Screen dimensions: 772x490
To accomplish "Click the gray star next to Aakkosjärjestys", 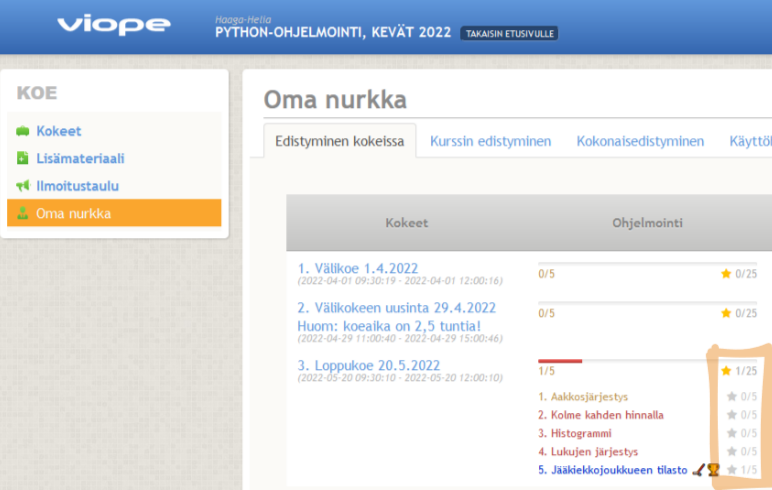I will (731, 397).
